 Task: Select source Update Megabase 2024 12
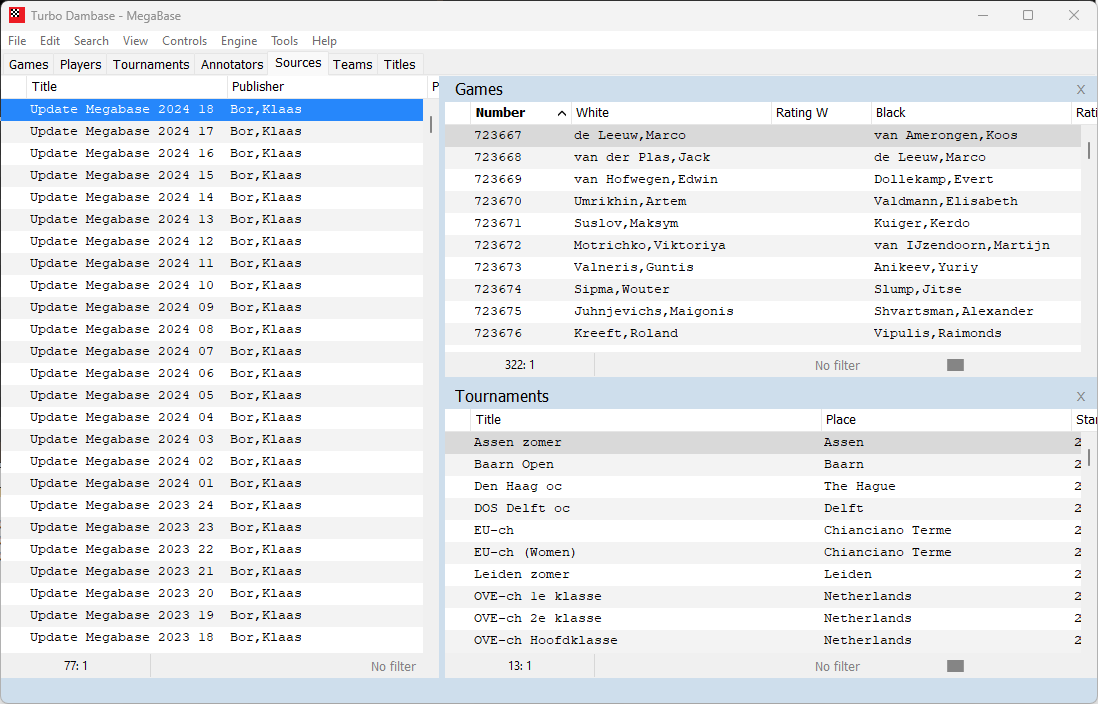[212, 241]
